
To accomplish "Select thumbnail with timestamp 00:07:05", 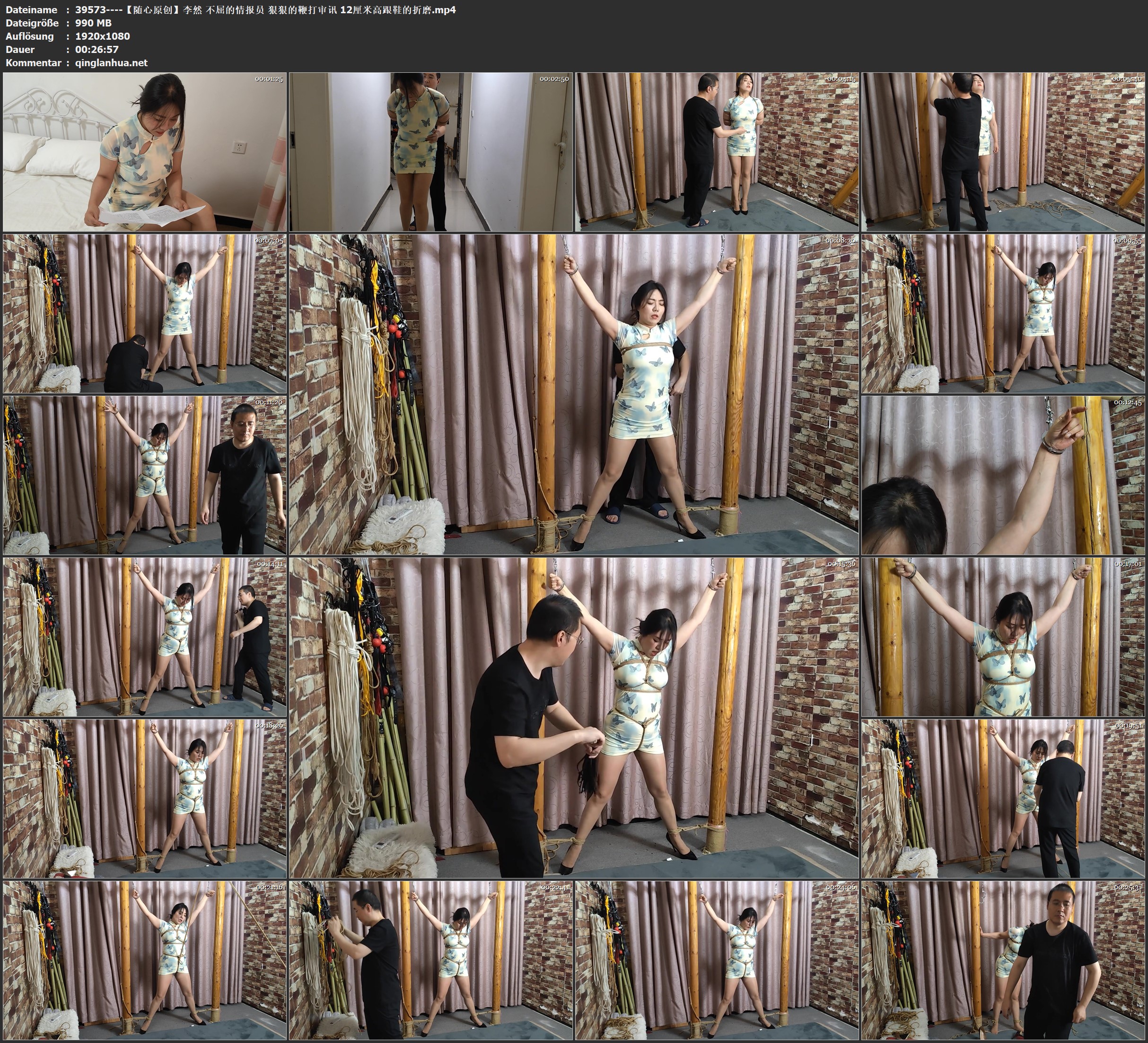I will (145, 313).
